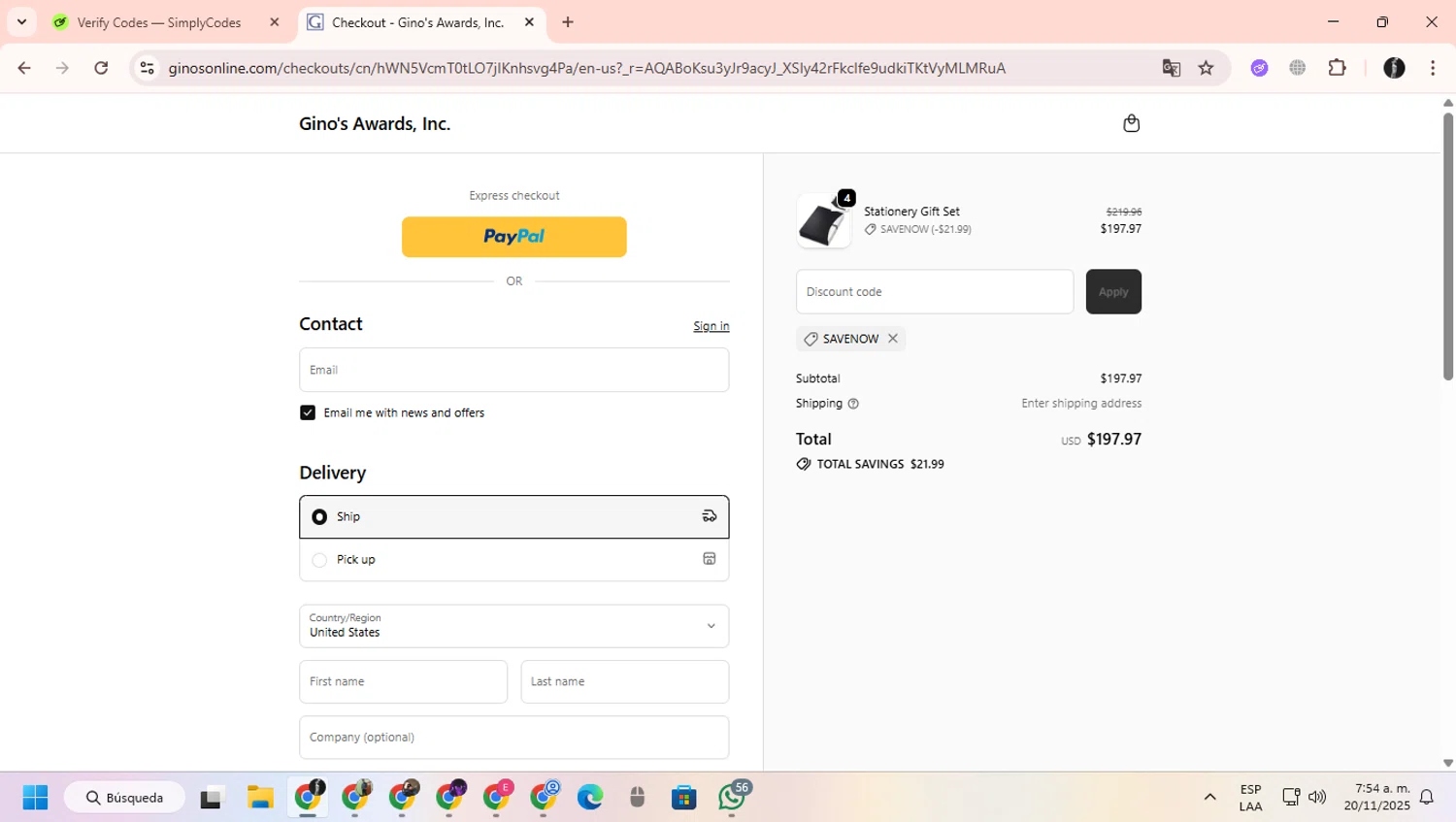Open the shopping cart bag icon
This screenshot has height=822, width=1456.
[1131, 123]
